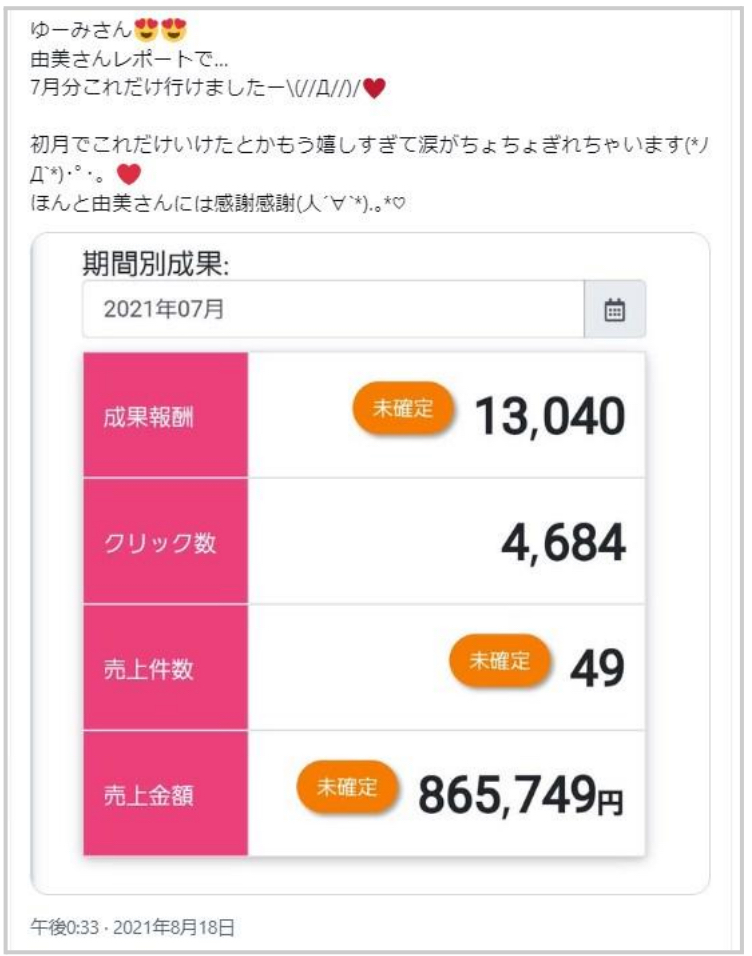Select the 売上件数 pink label cell
Screen dimensions: 752x956
[x=166, y=668]
